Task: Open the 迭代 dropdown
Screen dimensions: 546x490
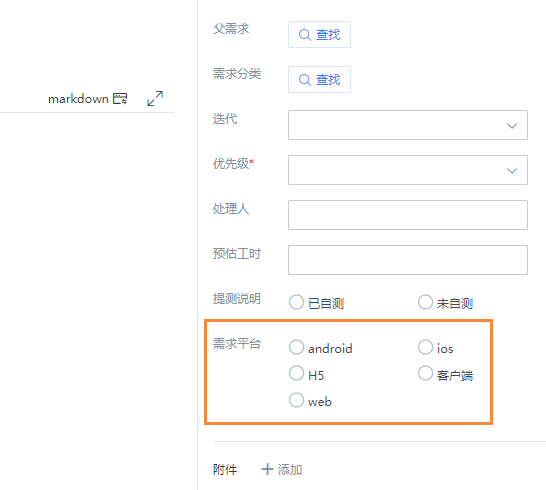Action: coord(408,125)
